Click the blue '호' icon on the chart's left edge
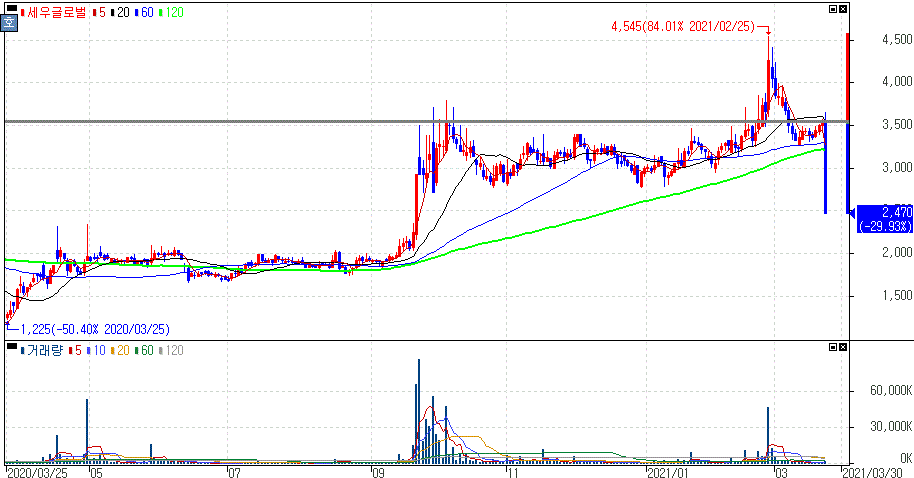The width and height of the screenshot is (914, 478). (9, 23)
